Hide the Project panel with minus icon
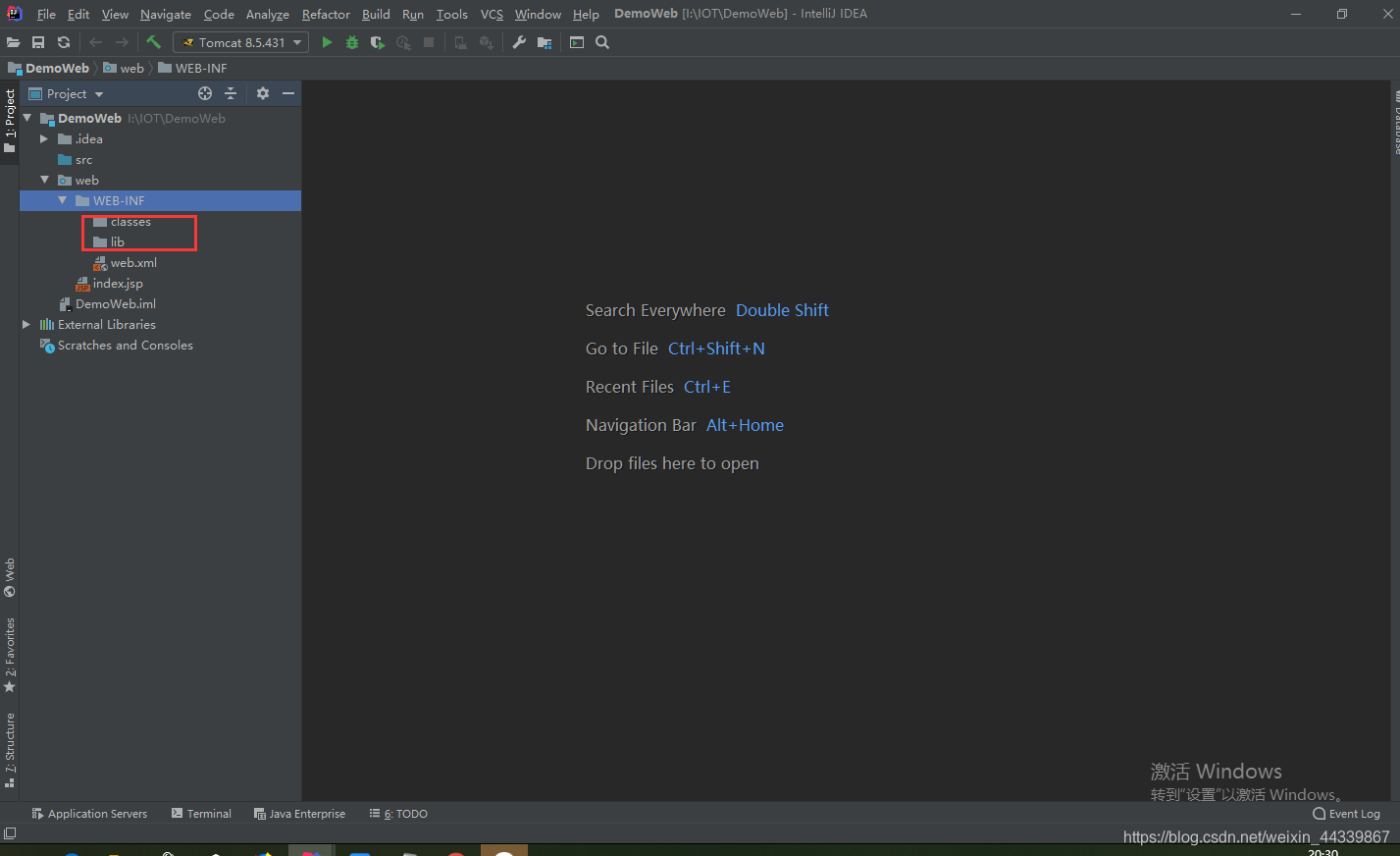Image resolution: width=1400 pixels, height=856 pixels. click(x=288, y=93)
